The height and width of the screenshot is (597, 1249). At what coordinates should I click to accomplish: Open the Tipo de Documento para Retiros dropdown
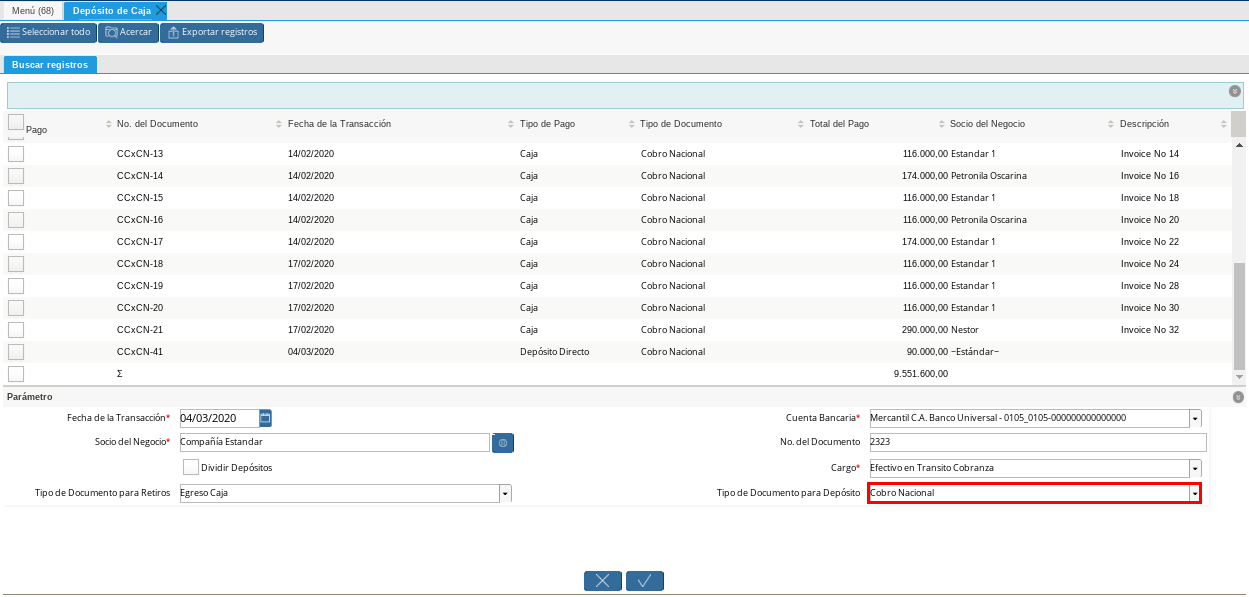pos(505,493)
